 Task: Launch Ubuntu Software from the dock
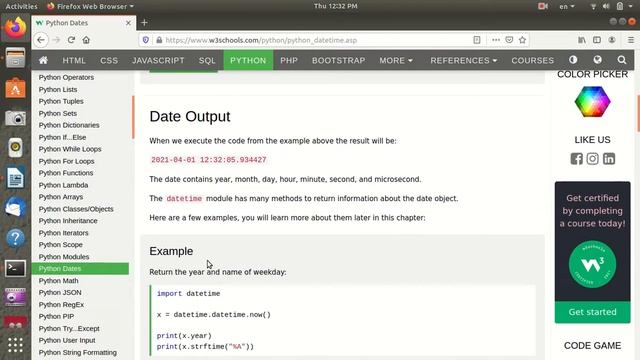(x=15, y=88)
